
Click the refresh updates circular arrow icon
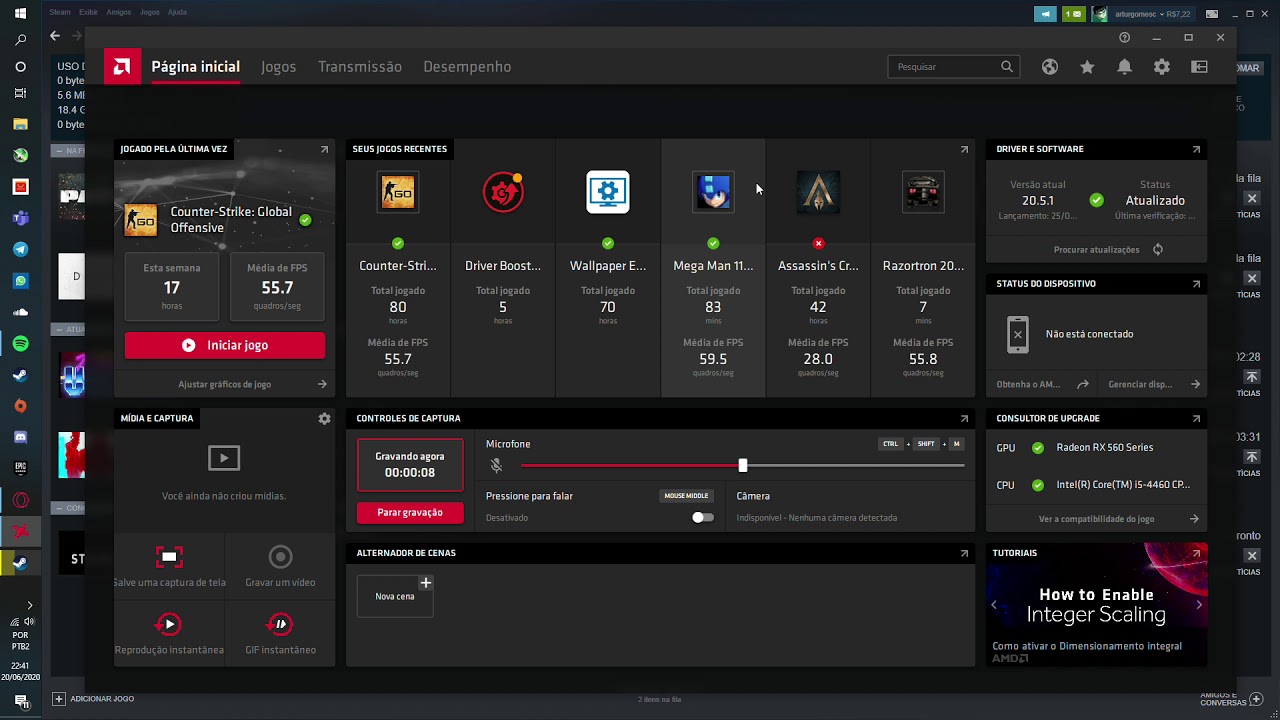click(x=1158, y=250)
